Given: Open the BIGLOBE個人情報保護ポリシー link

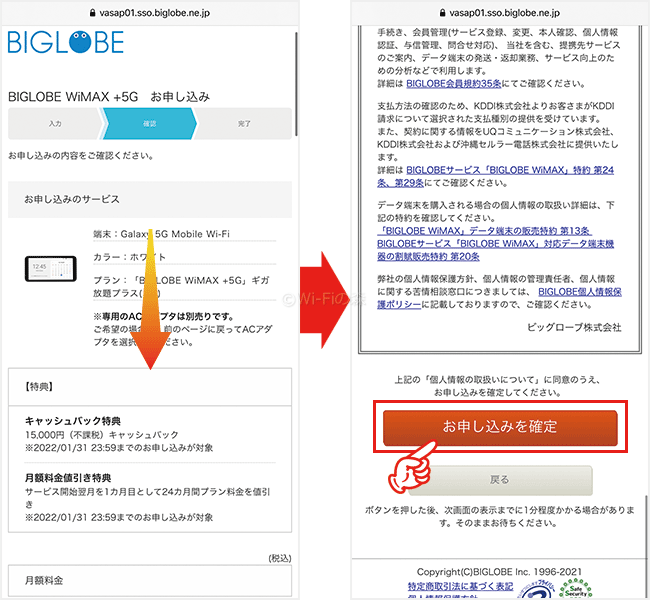Looking at the screenshot, I should [x=499, y=298].
